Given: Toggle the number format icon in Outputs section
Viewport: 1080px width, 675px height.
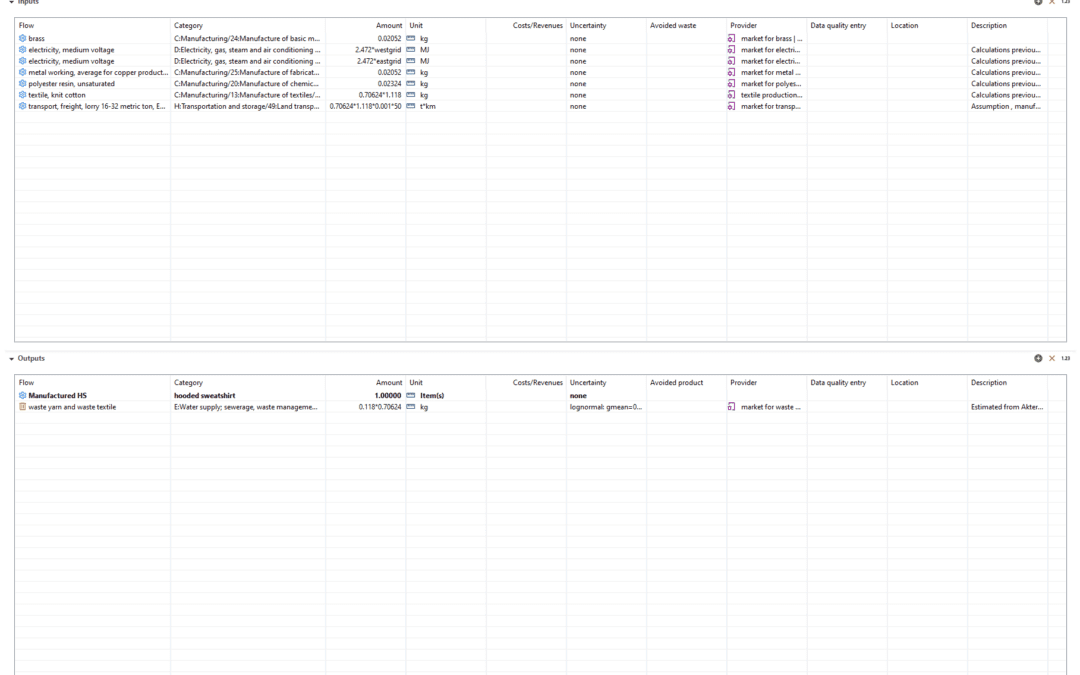Looking at the screenshot, I should point(1063,358).
